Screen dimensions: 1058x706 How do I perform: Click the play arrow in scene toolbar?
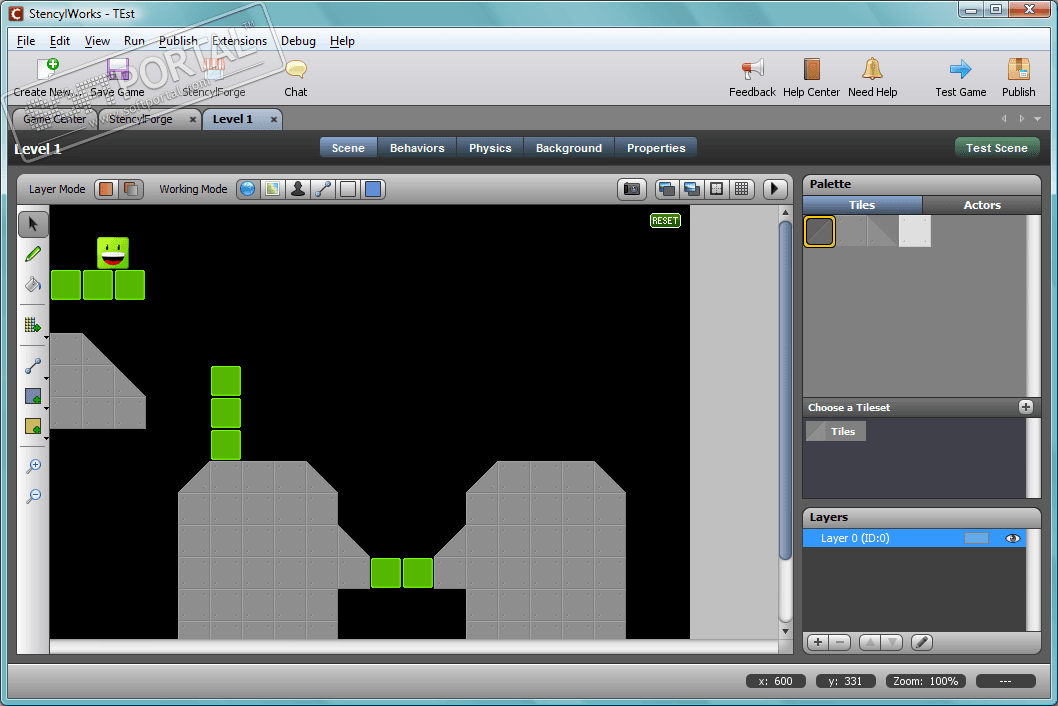[775, 189]
